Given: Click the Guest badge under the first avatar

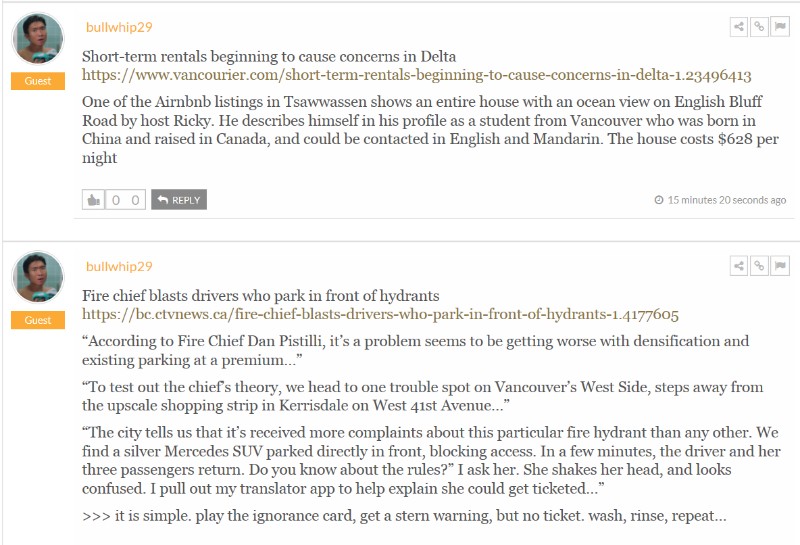Looking at the screenshot, I should point(38,81).
